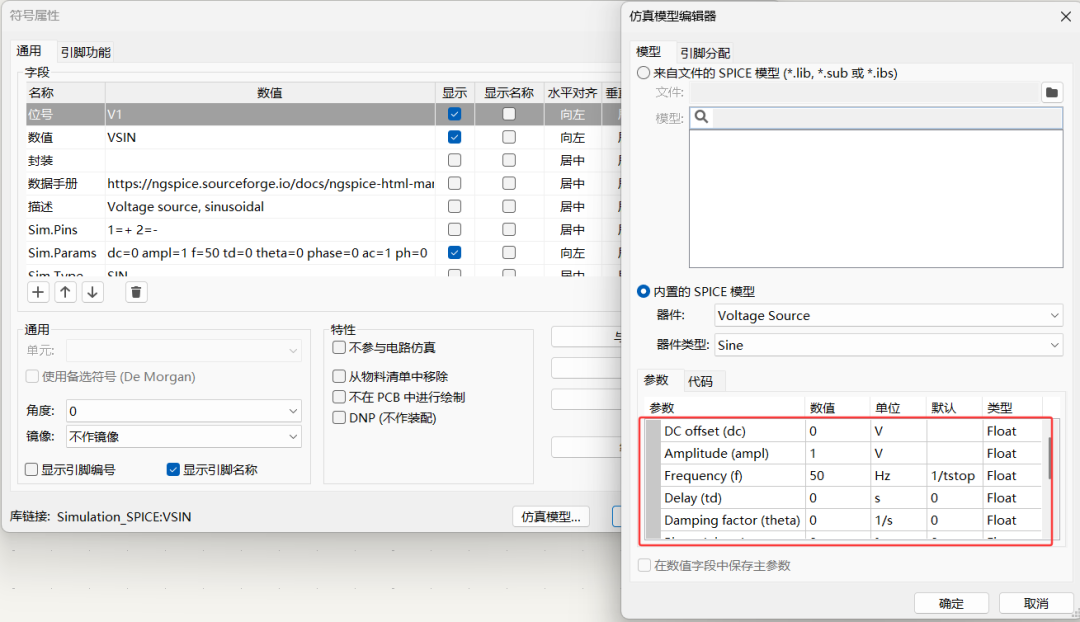Move field down with the down arrow icon
The width and height of the screenshot is (1080, 622).
[92, 292]
